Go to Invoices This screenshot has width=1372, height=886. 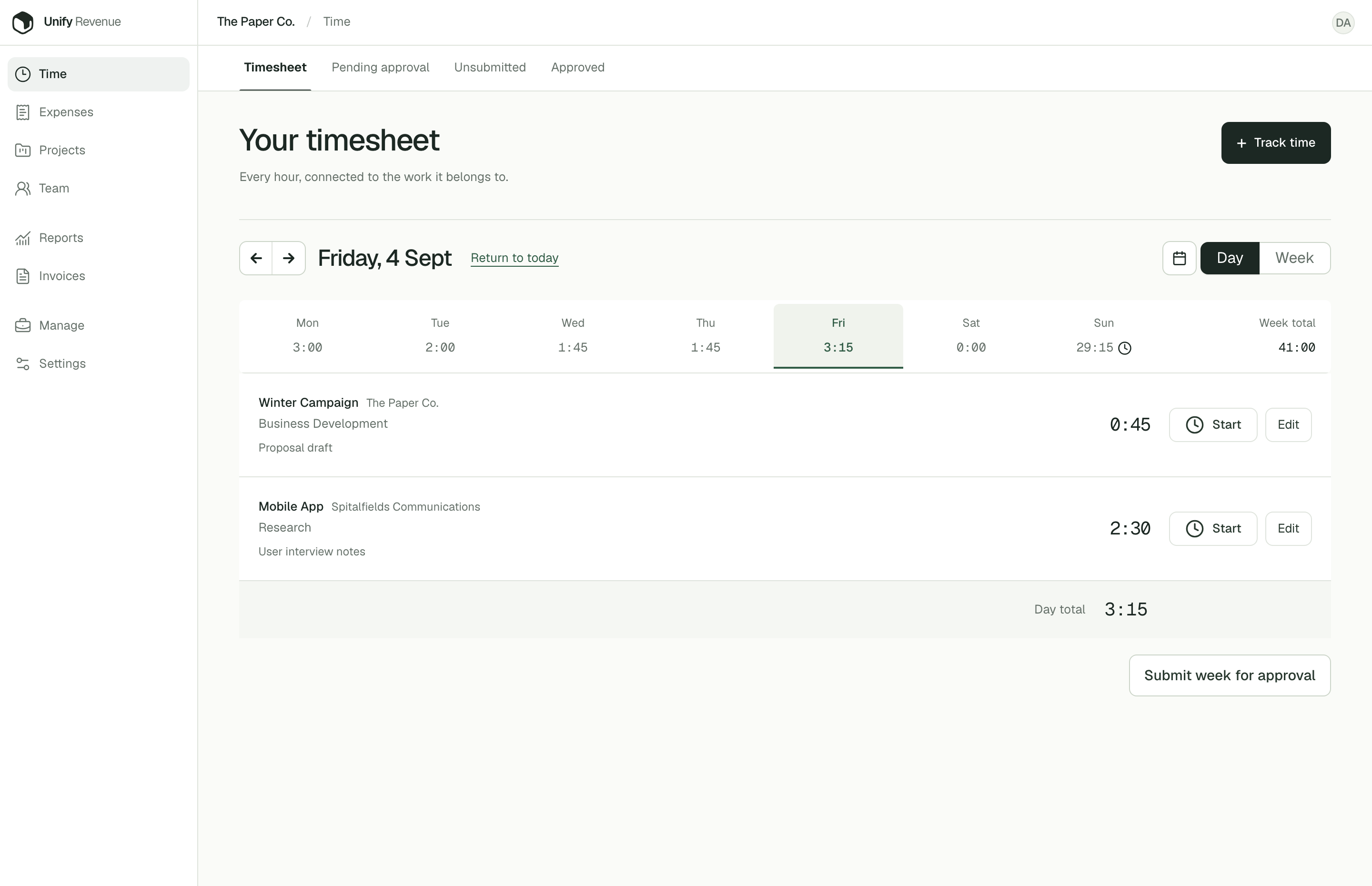[98, 276]
